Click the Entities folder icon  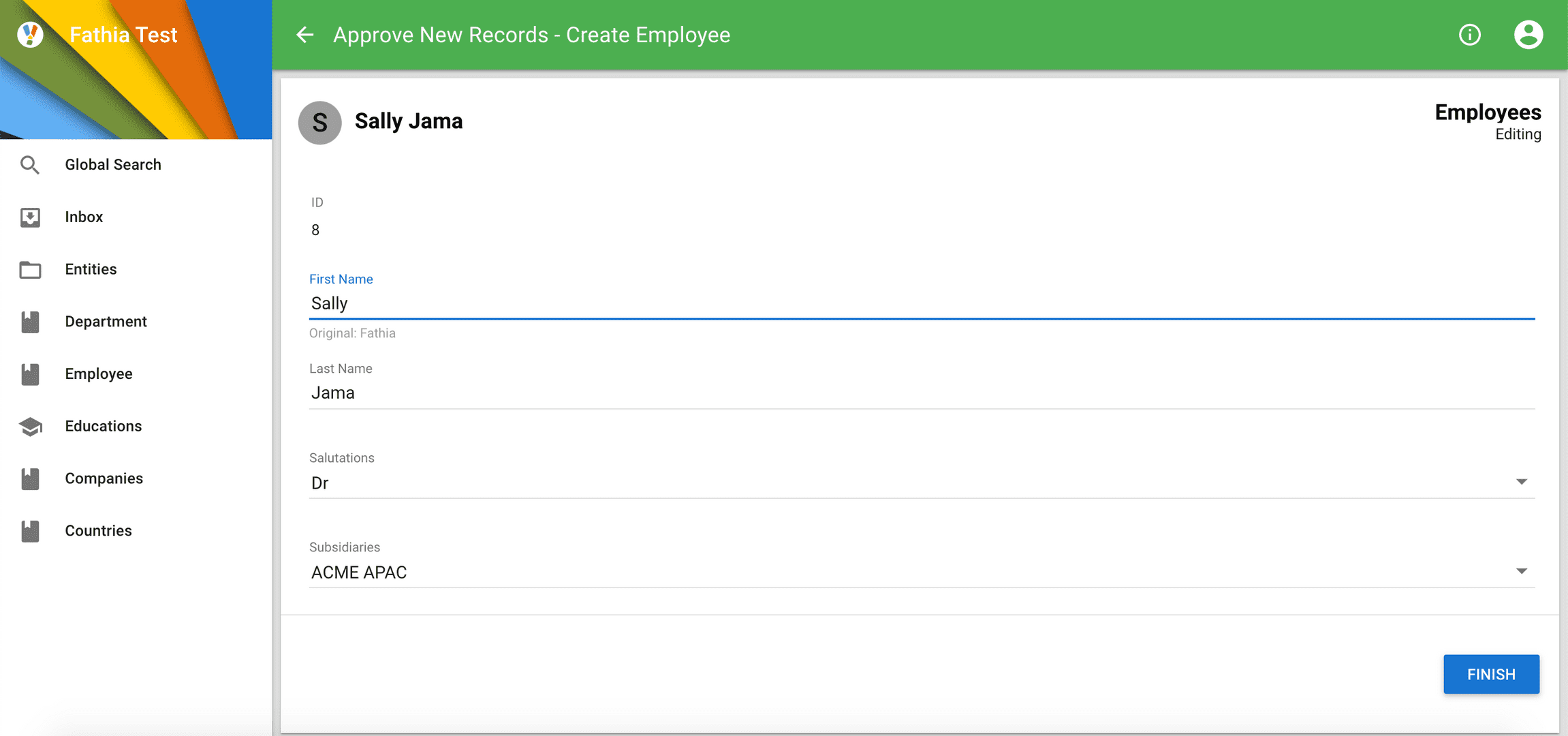click(30, 270)
